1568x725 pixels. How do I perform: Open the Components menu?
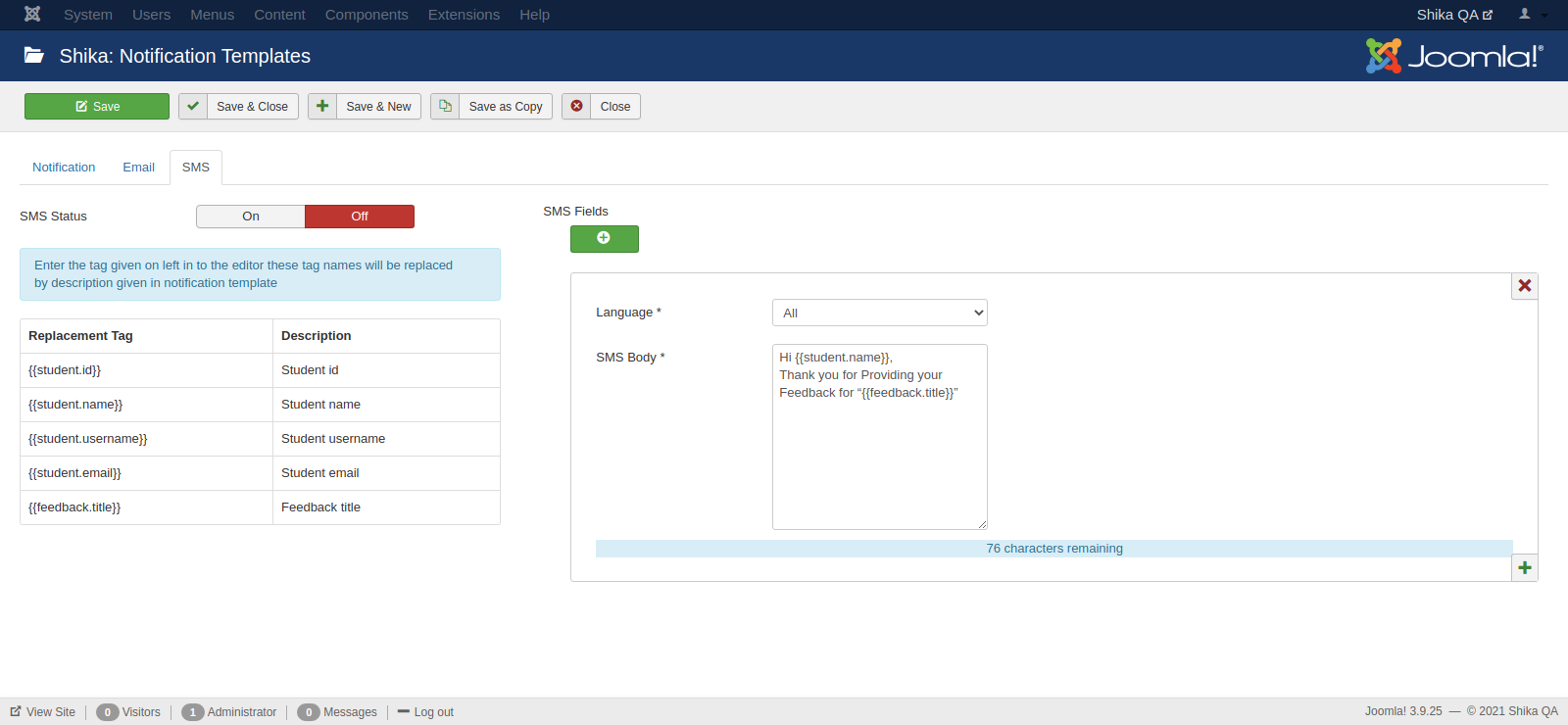(366, 15)
